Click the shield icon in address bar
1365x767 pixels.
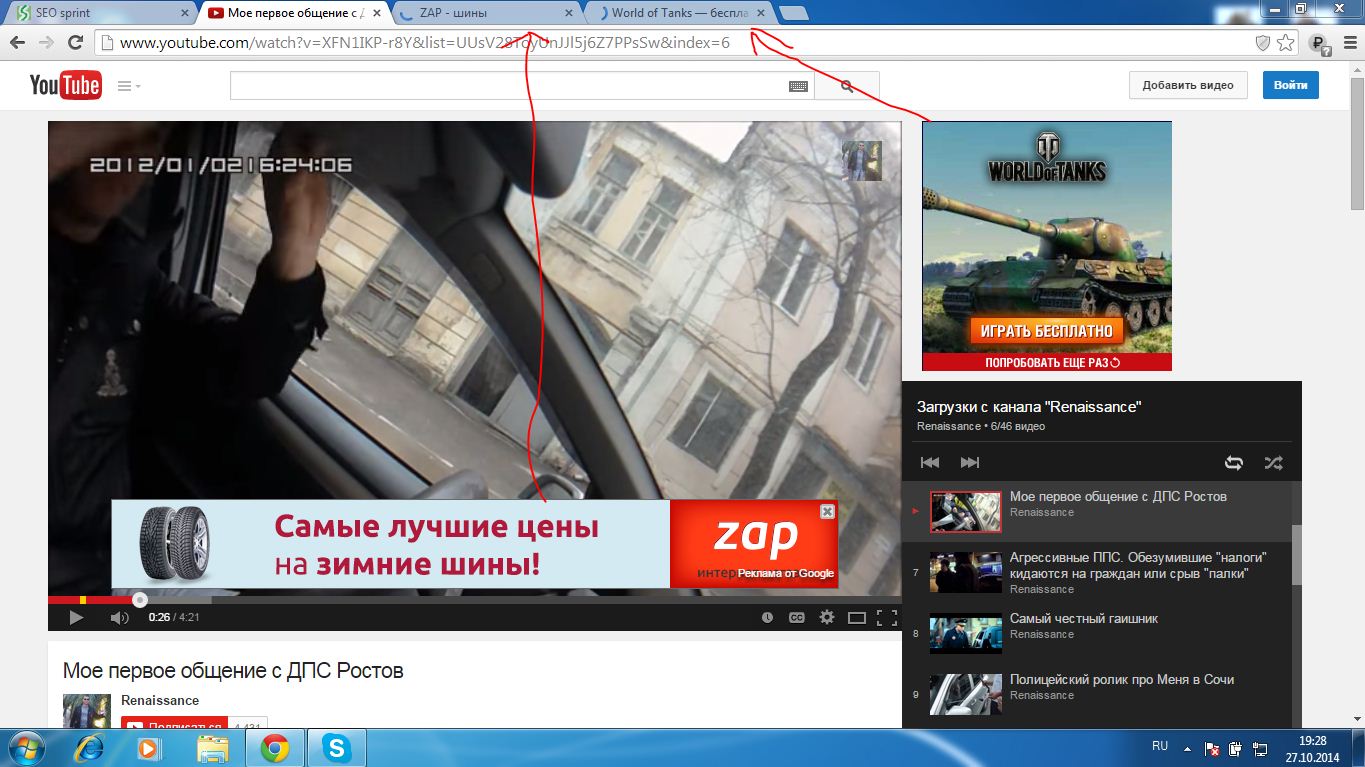[1263, 43]
